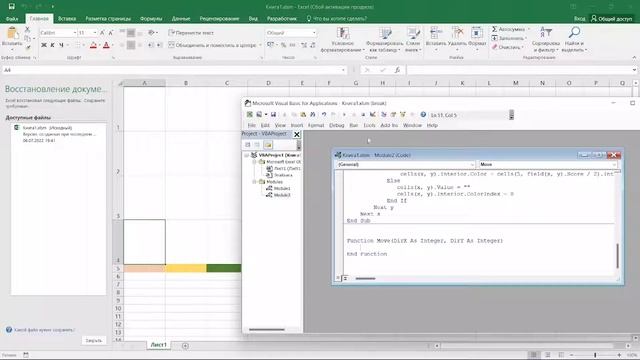Click the Undo arrow in VBA toolbar

point(324,115)
